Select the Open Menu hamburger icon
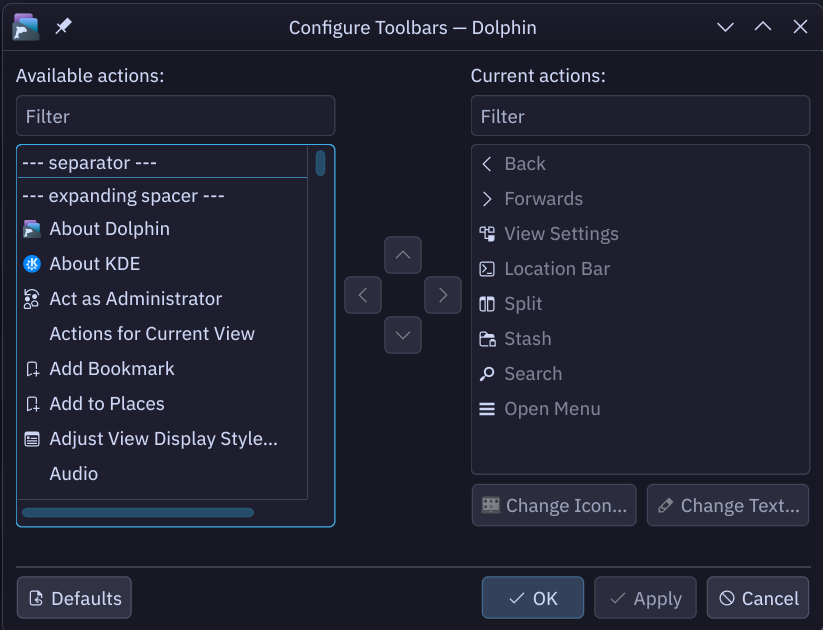This screenshot has width=823, height=630. (x=487, y=409)
